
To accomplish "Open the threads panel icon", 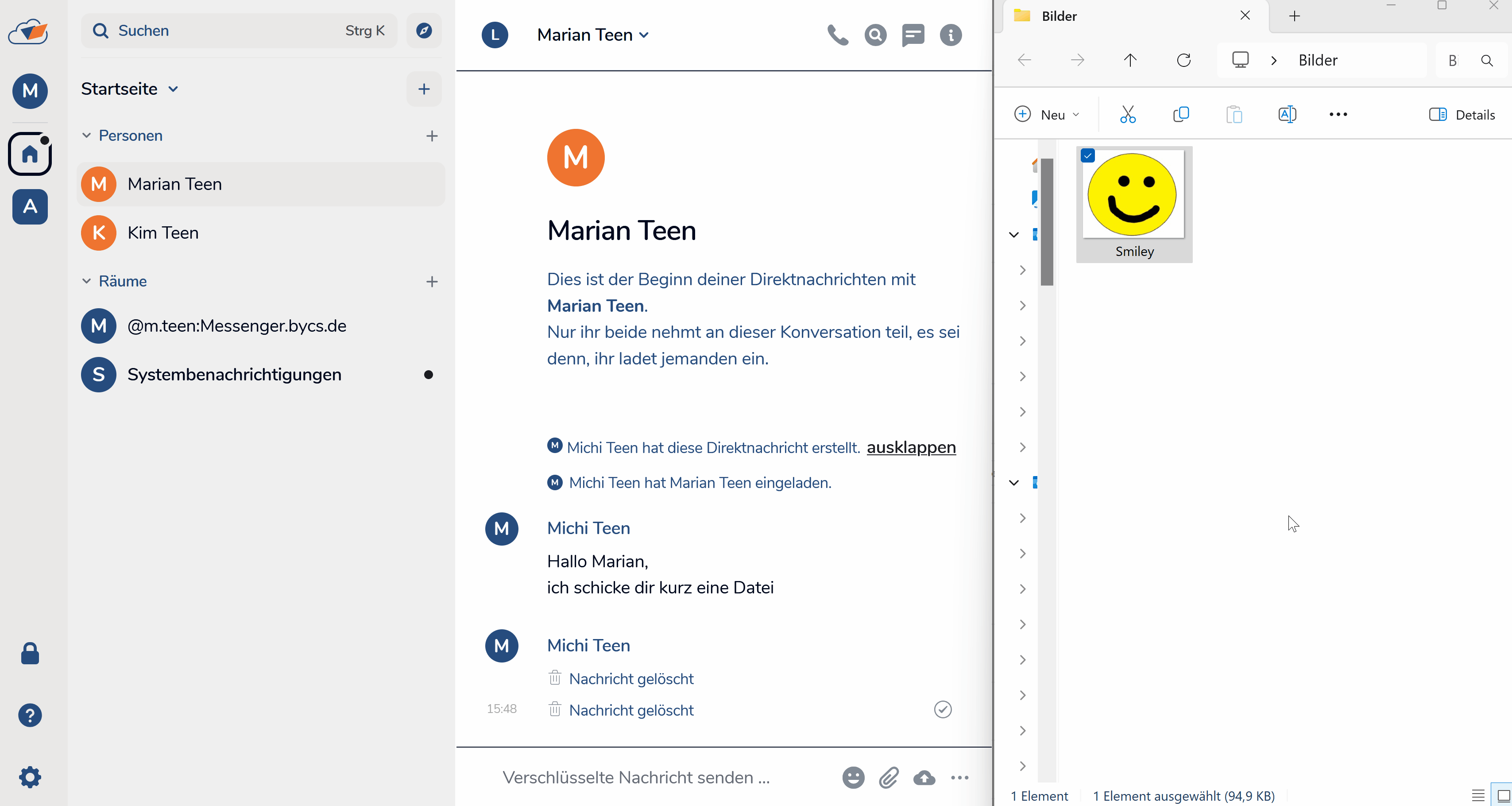I will (913, 35).
